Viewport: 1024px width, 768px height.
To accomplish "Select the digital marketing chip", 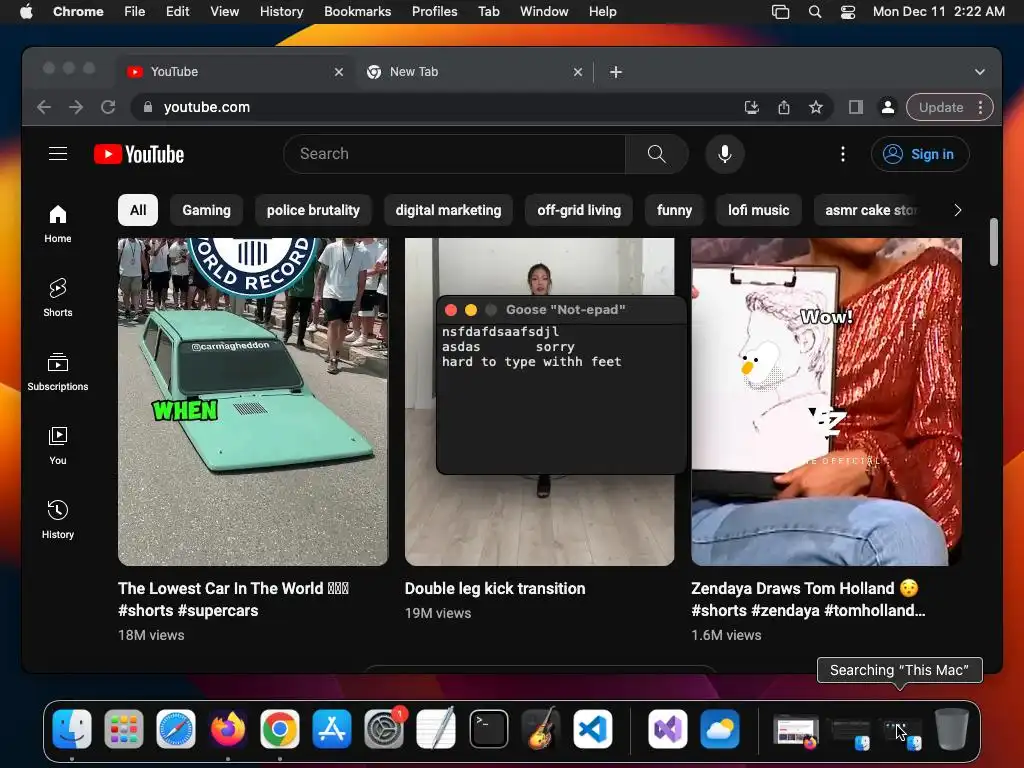I will [448, 210].
